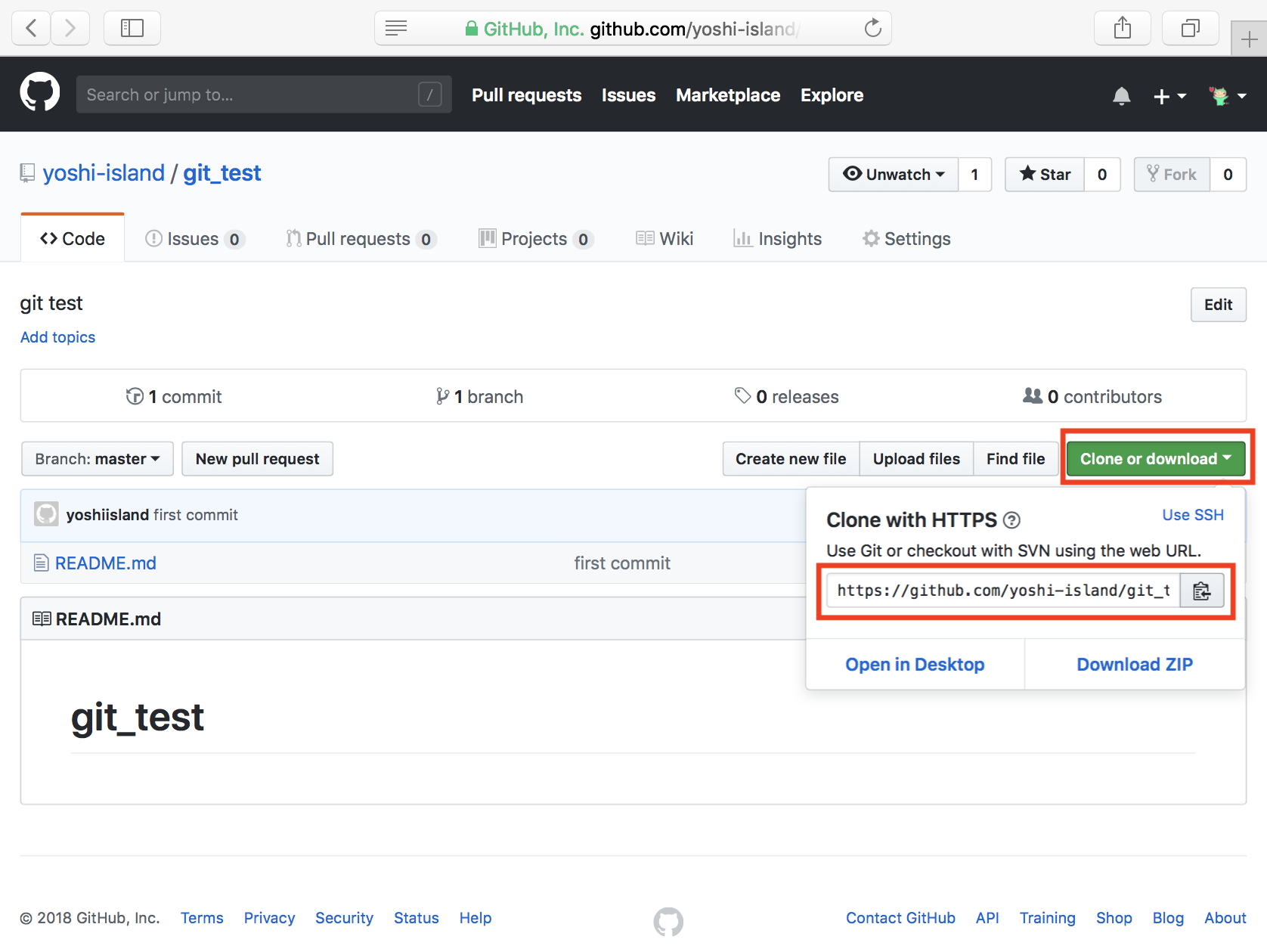The image size is (1267, 952).
Task: Click Add topics link
Action: point(57,337)
